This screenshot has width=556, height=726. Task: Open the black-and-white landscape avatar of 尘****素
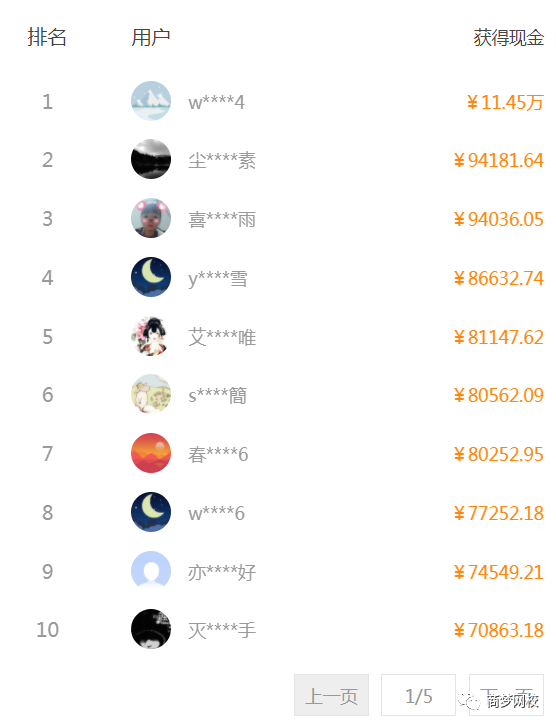(x=151, y=159)
